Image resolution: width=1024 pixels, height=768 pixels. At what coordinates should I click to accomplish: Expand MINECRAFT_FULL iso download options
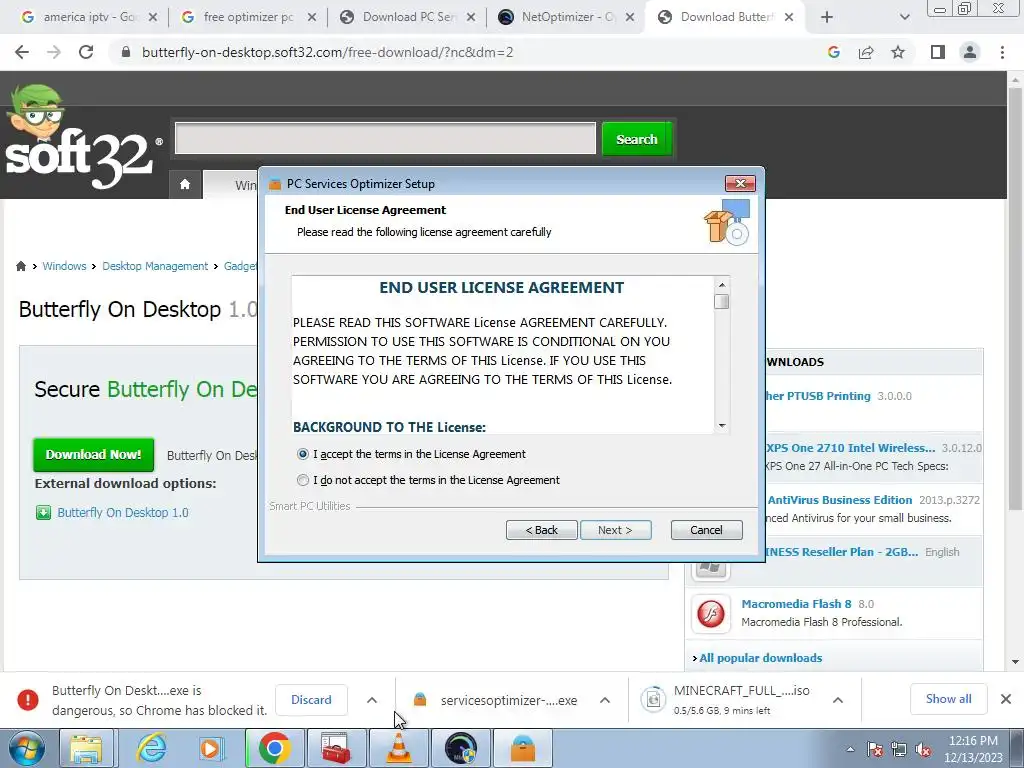point(838,699)
